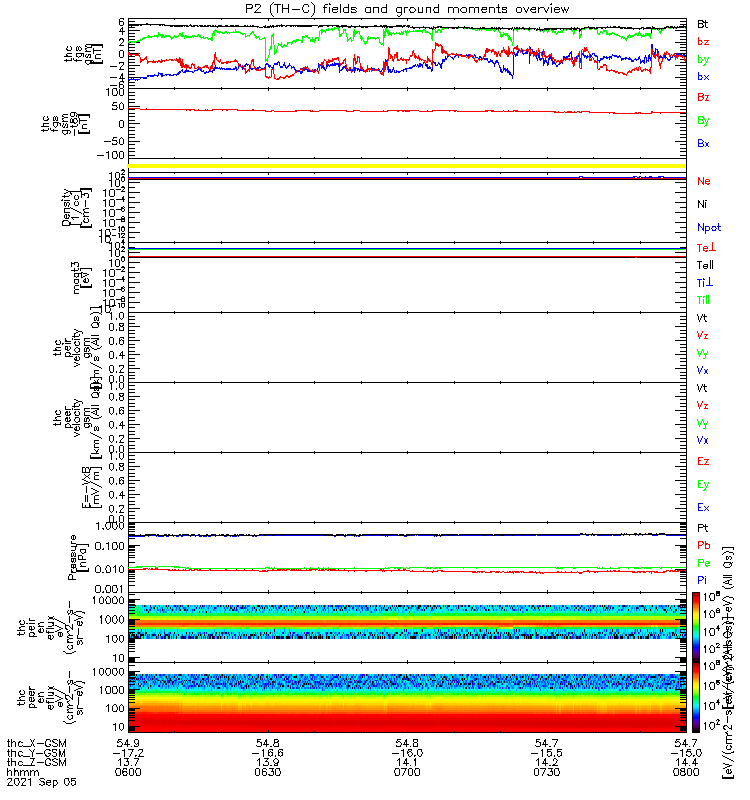Select the Z-GSM position value '14.4'
750x800 pixels.
(x=686, y=762)
